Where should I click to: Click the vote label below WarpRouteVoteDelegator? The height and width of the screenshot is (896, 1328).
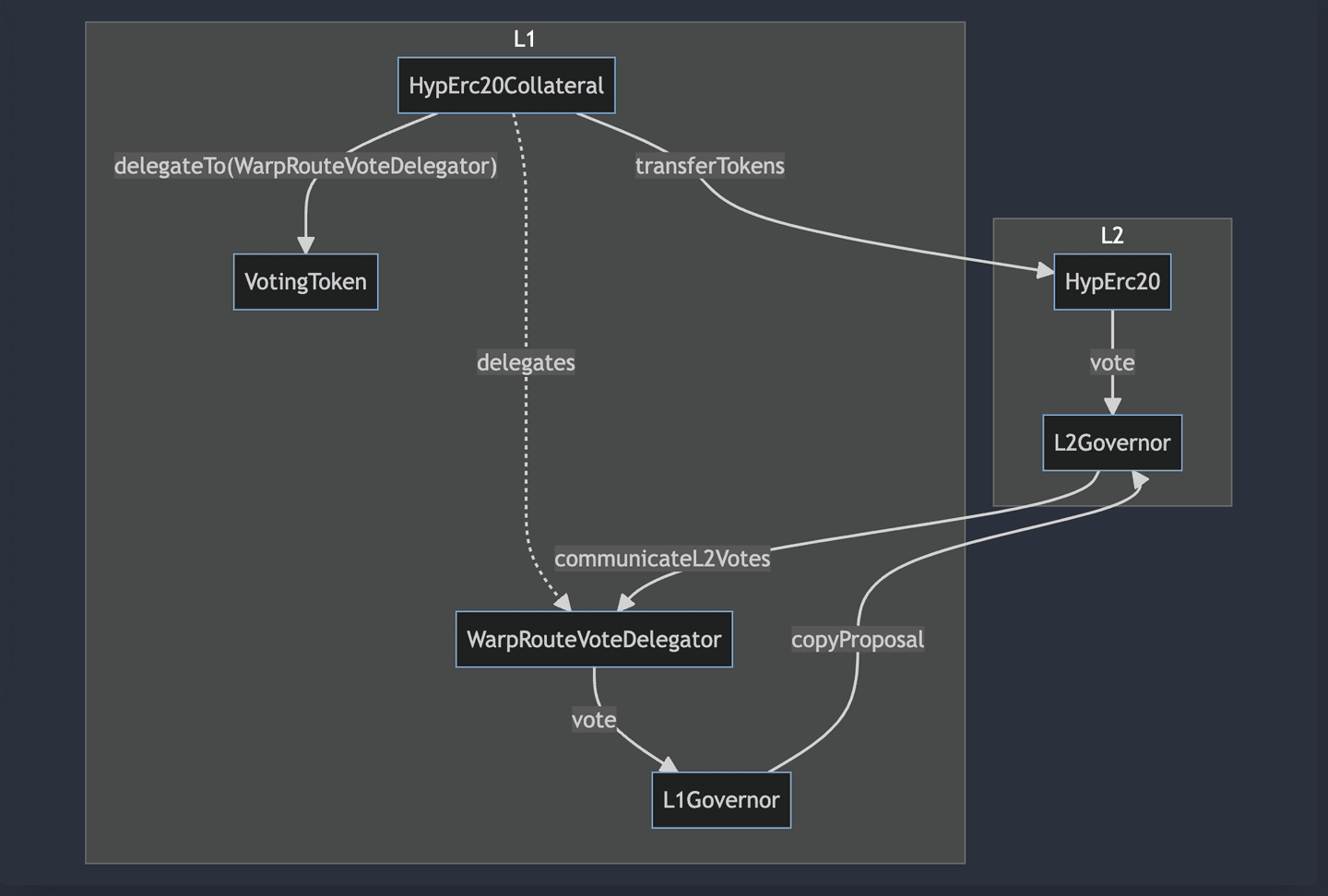(594, 720)
